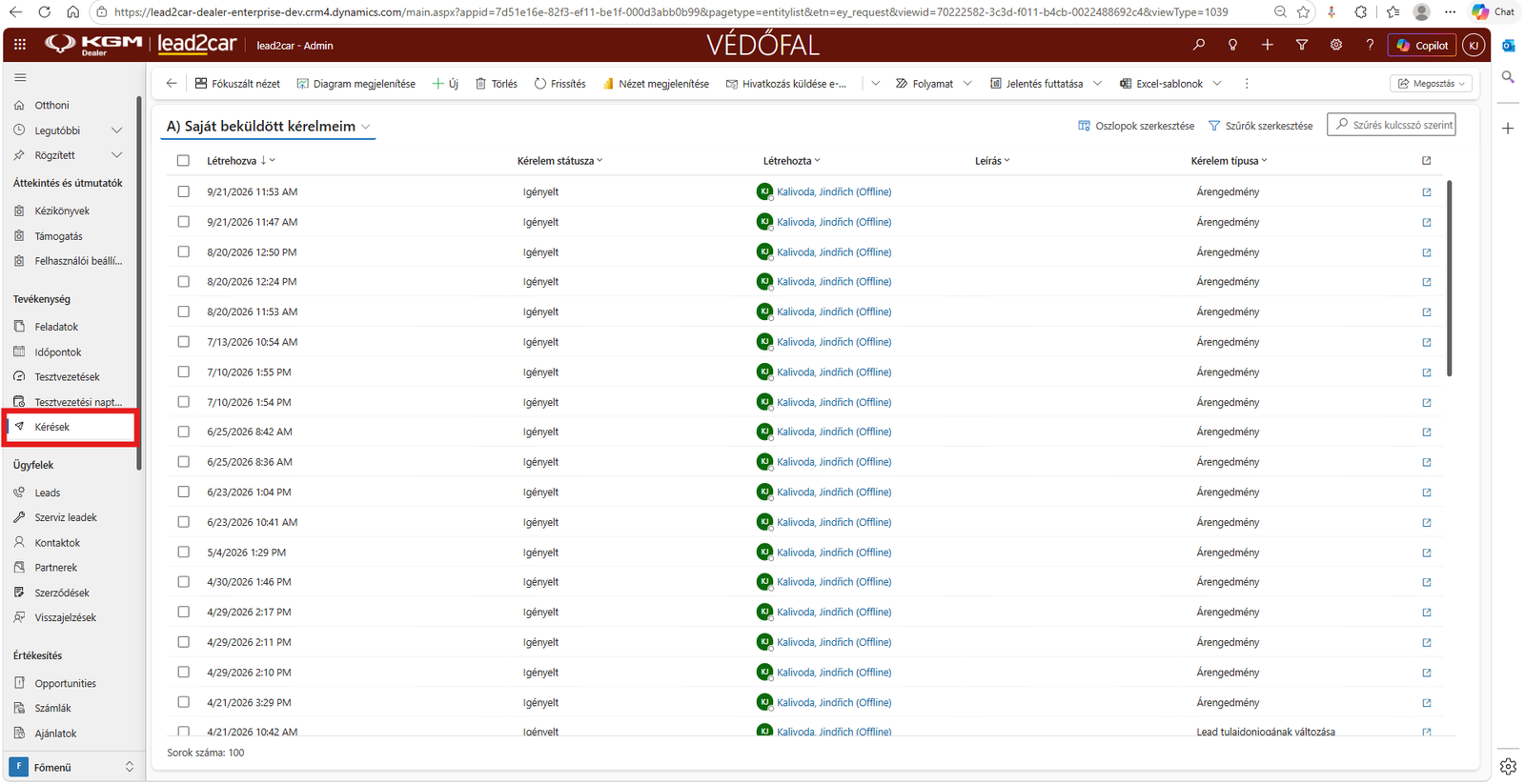
Task: Open more commands via the vertical ellipsis
Action: click(x=1247, y=84)
